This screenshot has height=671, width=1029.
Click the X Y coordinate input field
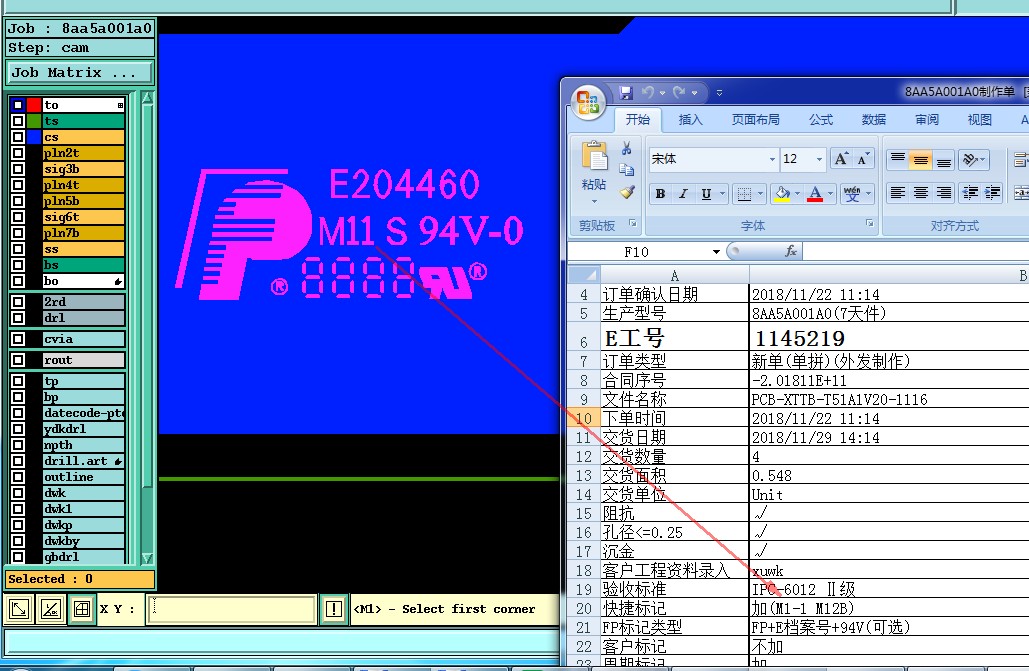coord(231,609)
